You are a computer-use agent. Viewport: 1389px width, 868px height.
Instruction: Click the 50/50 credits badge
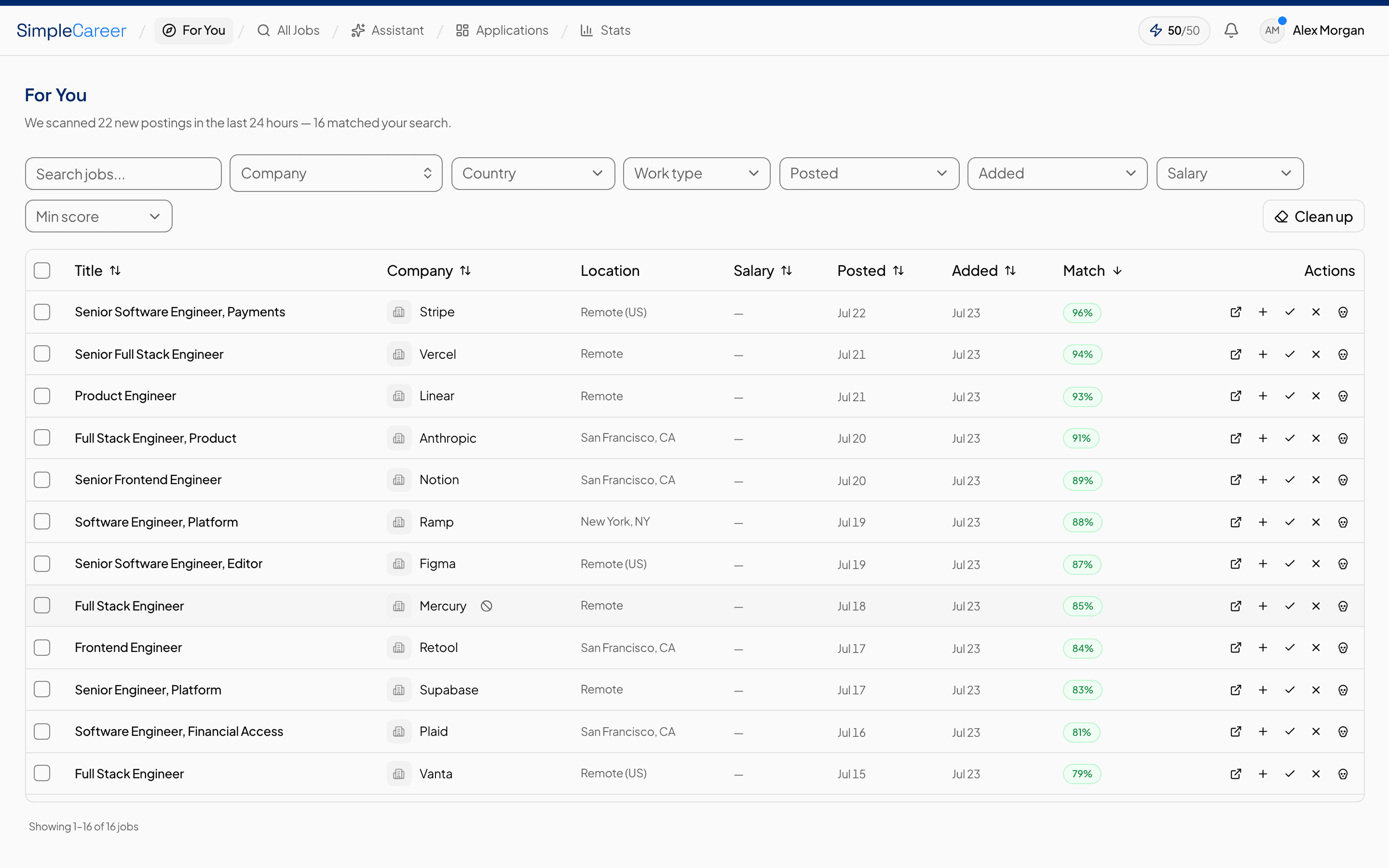[1174, 30]
